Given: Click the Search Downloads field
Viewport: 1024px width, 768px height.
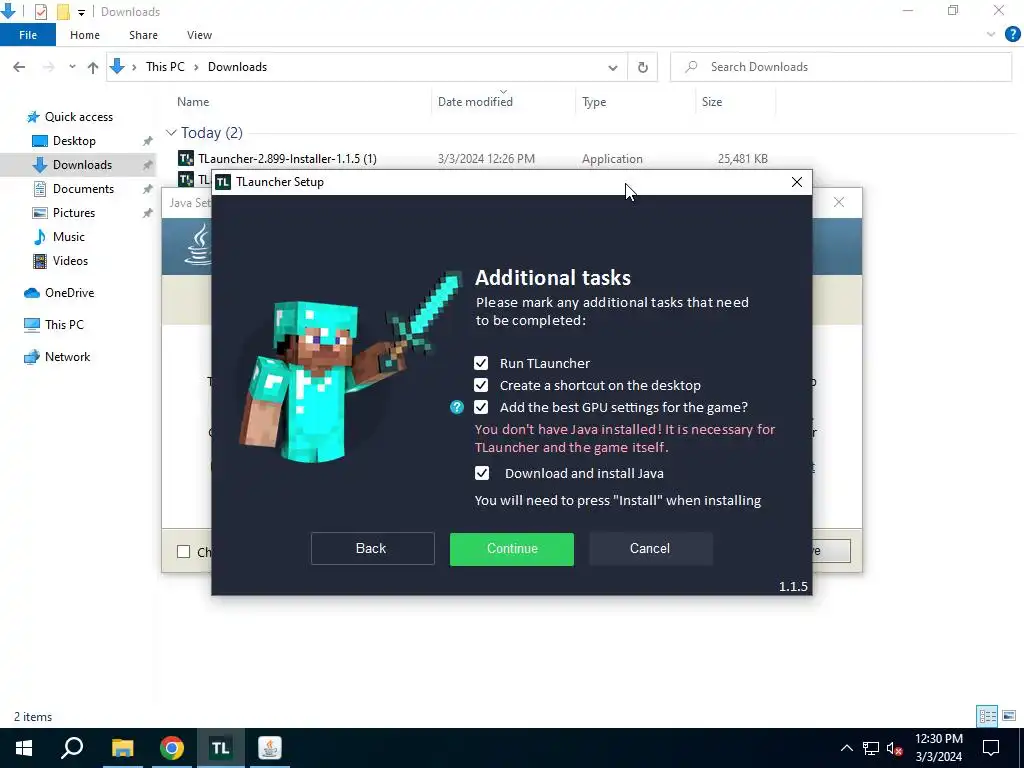Looking at the screenshot, I should point(841,67).
